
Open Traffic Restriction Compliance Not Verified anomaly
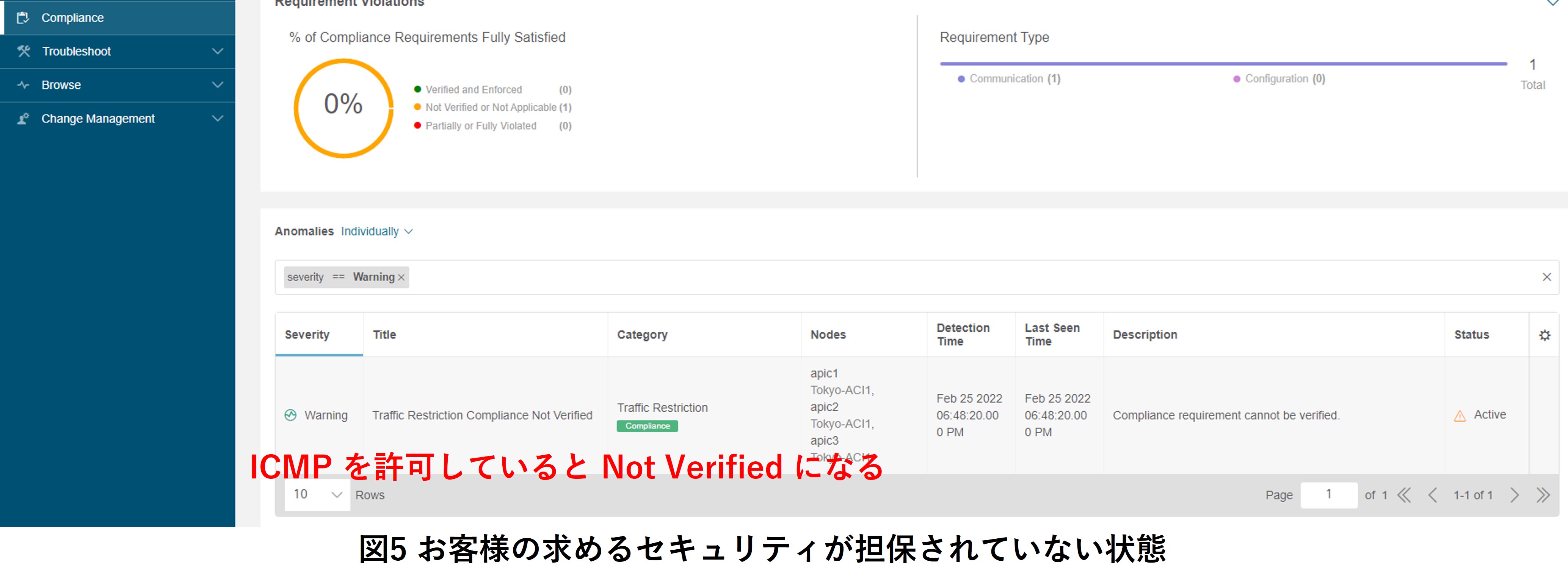click(482, 415)
